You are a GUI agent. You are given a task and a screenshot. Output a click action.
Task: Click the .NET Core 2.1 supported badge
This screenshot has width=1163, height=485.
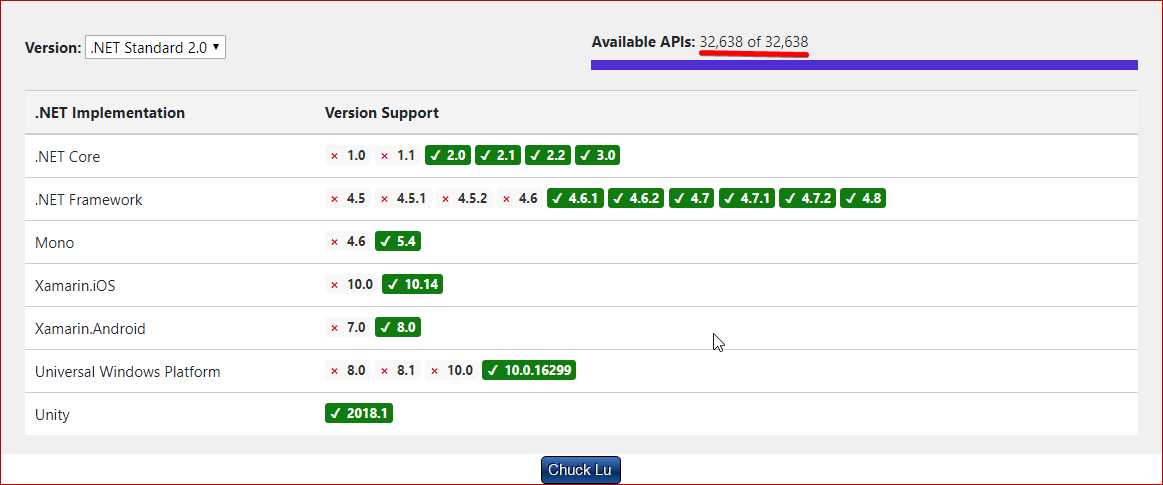(x=498, y=156)
